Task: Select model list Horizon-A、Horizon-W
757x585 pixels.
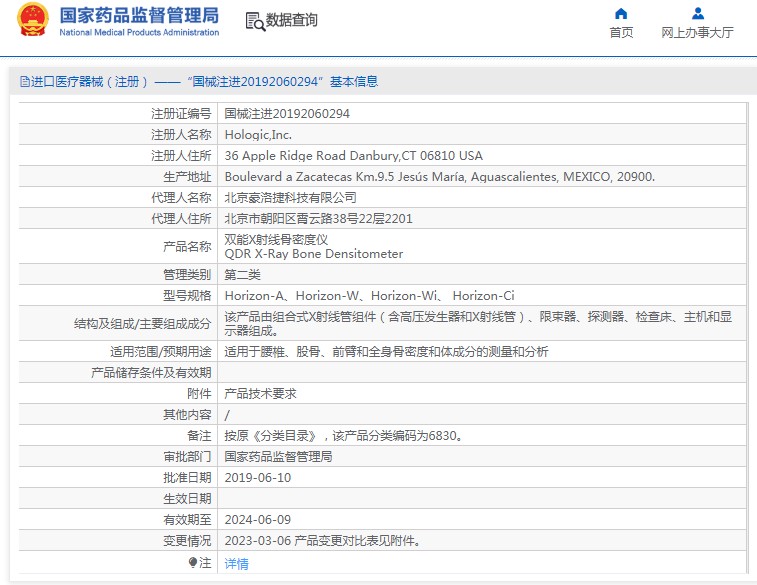Action: coord(369,295)
